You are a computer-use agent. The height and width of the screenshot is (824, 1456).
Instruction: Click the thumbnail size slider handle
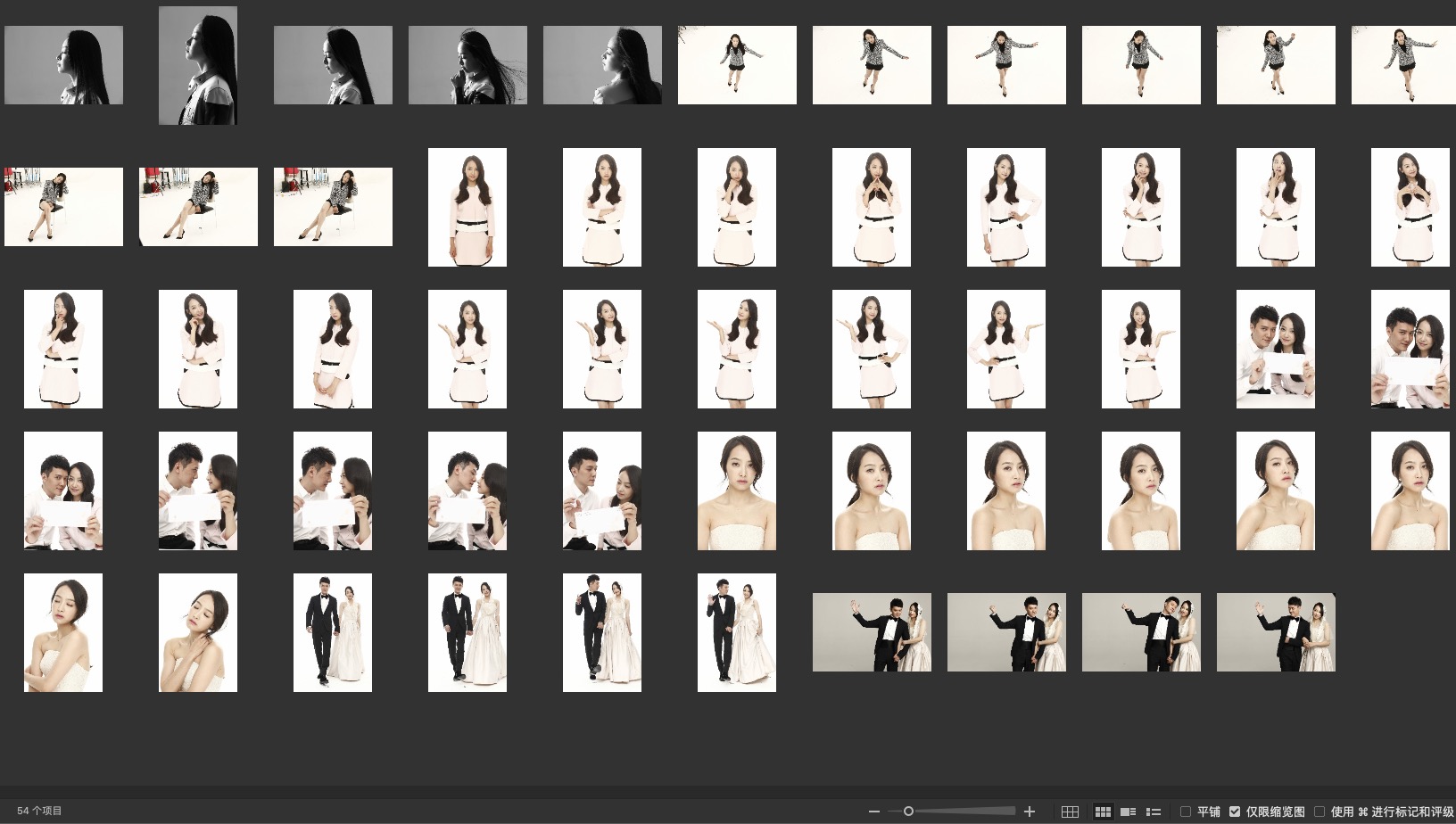[908, 812]
